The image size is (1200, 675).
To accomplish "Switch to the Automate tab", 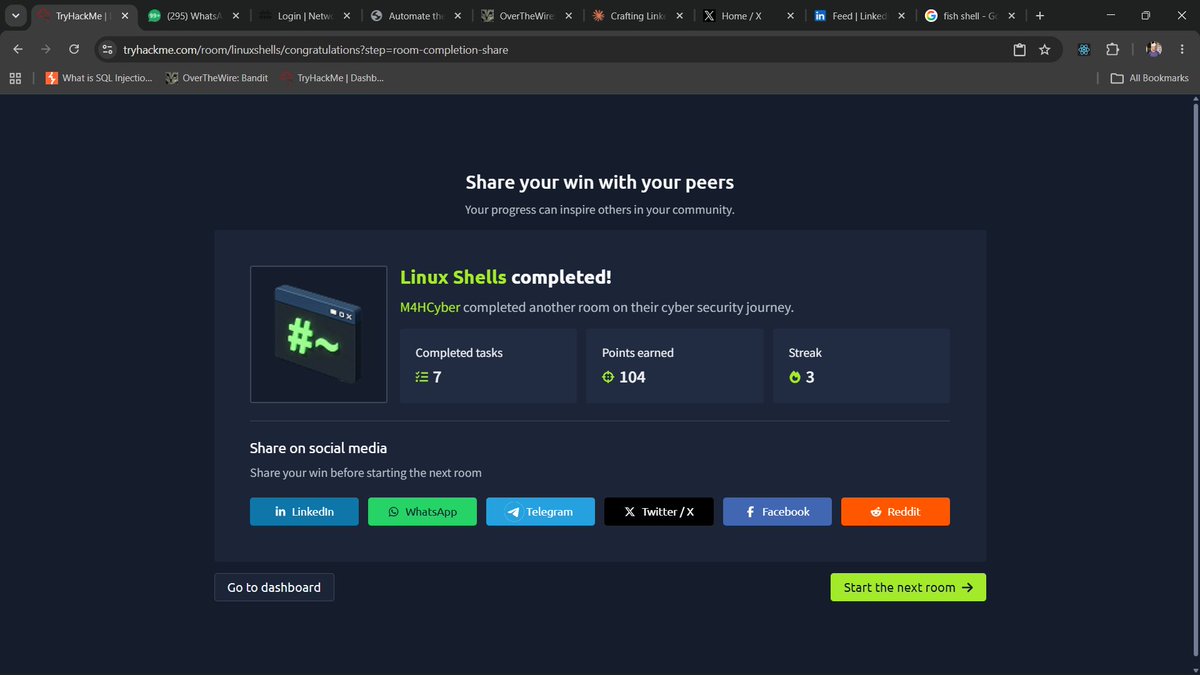I will click(x=414, y=16).
